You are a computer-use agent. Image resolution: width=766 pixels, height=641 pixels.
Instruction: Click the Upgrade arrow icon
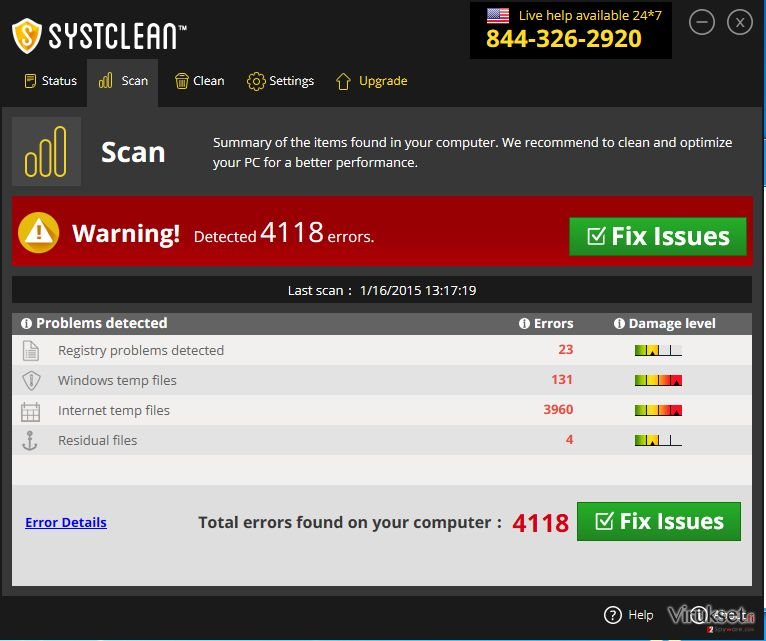(343, 82)
